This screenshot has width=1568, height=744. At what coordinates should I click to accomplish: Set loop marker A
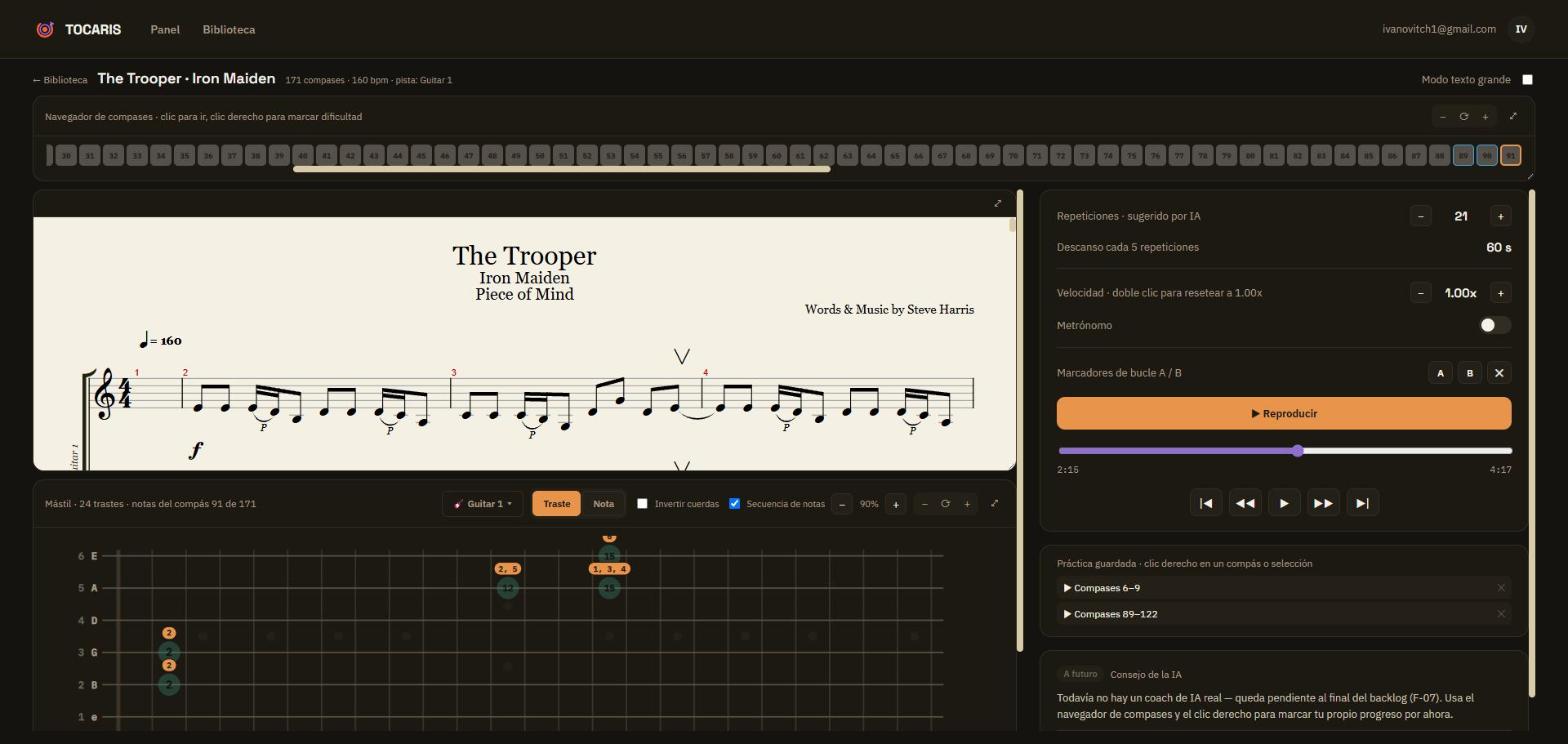click(1440, 373)
